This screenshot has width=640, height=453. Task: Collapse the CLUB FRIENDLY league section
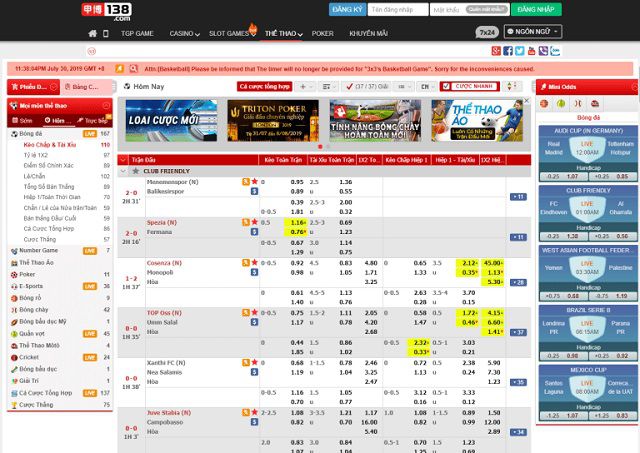point(123,171)
